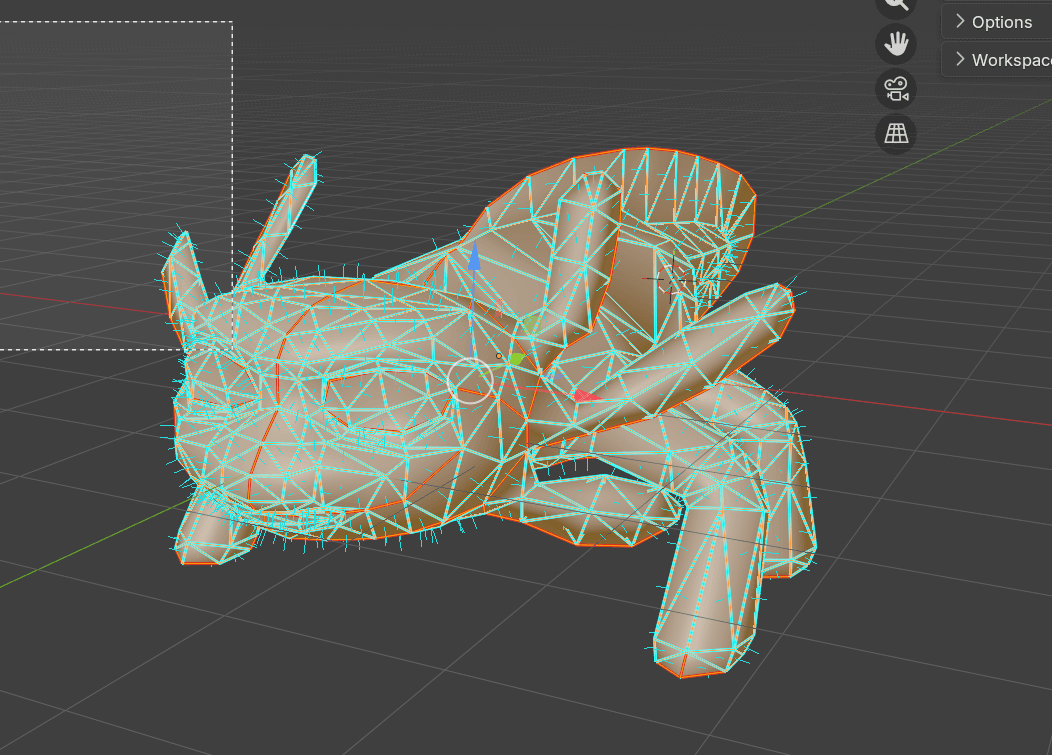Expand the Workspace panel
1052x755 pixels.
(x=996, y=60)
